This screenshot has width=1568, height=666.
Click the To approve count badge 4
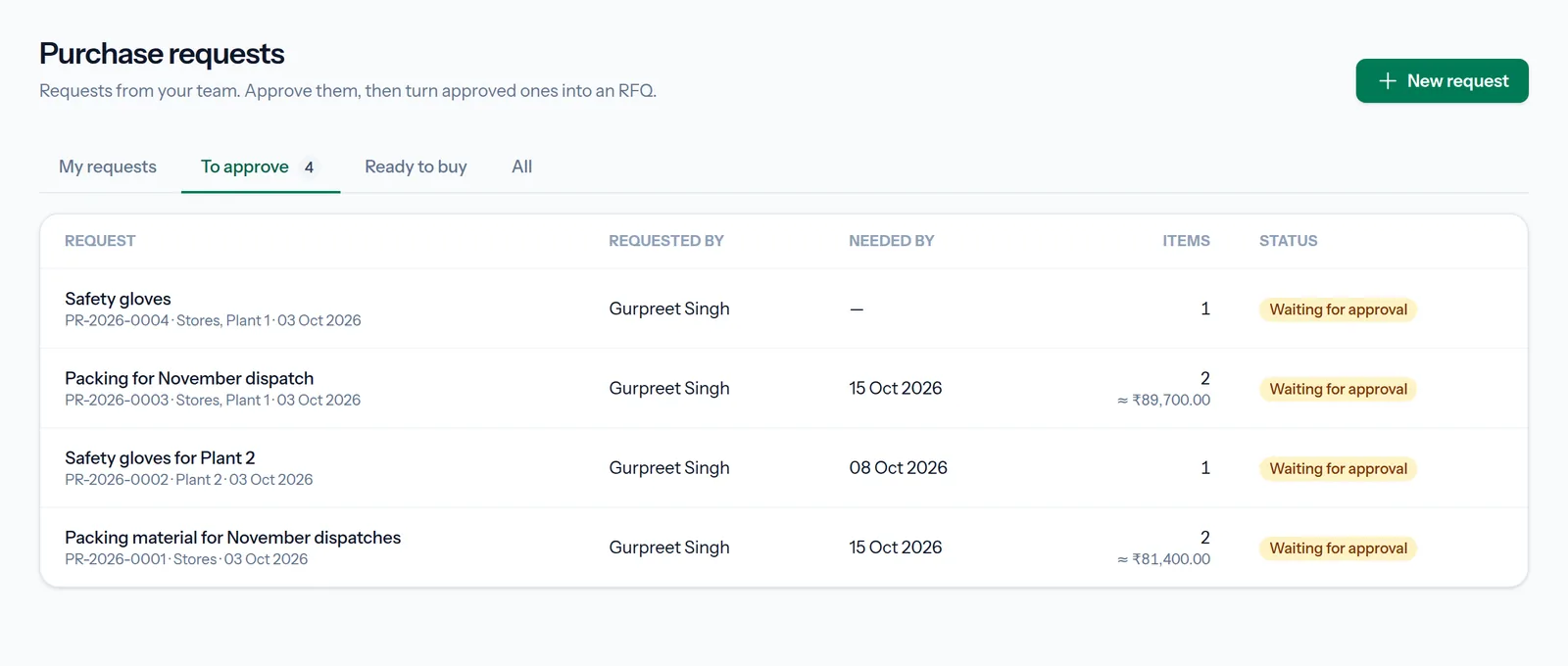tap(309, 167)
